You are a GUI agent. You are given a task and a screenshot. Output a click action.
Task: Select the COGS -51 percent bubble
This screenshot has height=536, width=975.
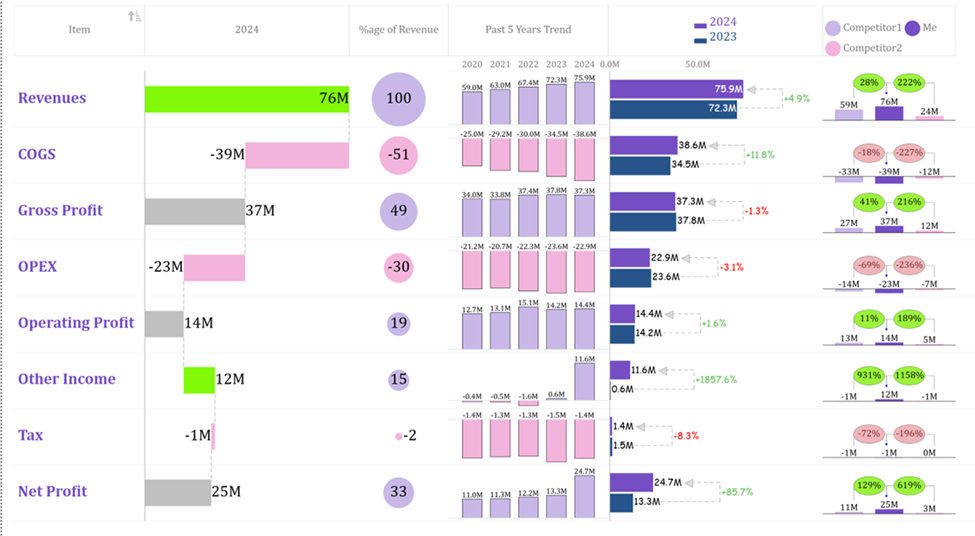[x=399, y=155]
